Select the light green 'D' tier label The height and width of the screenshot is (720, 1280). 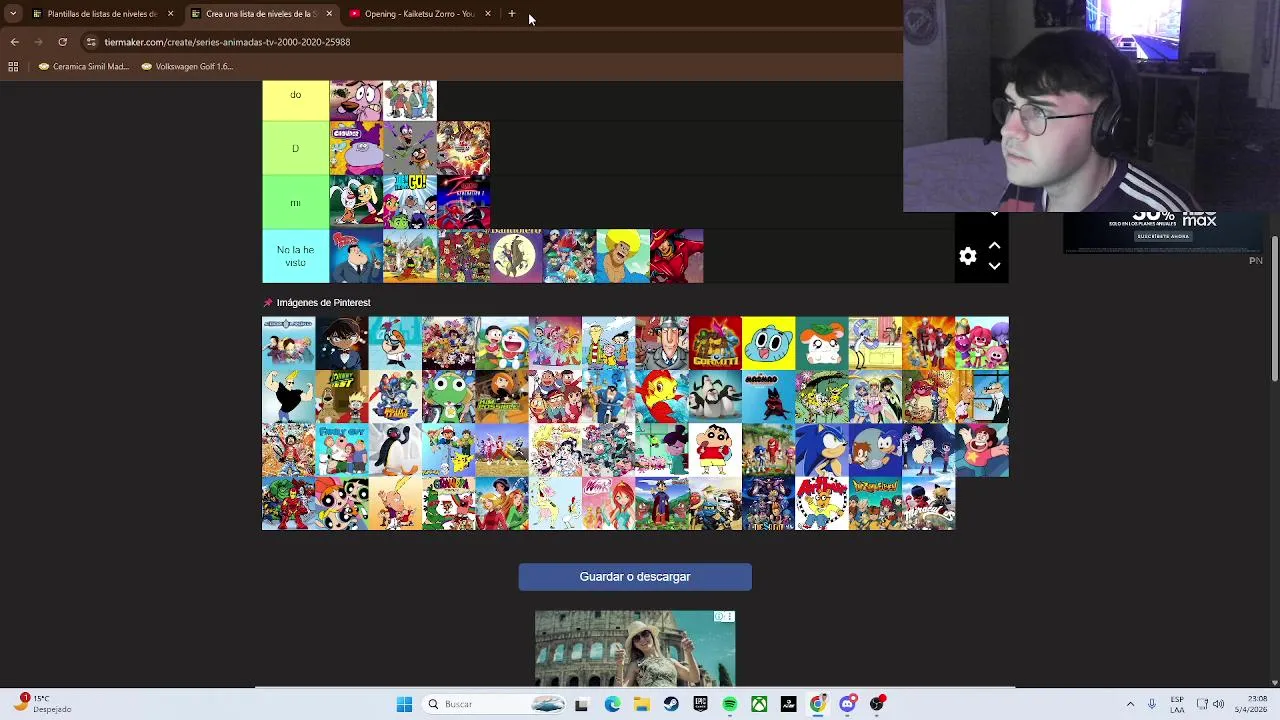point(295,148)
